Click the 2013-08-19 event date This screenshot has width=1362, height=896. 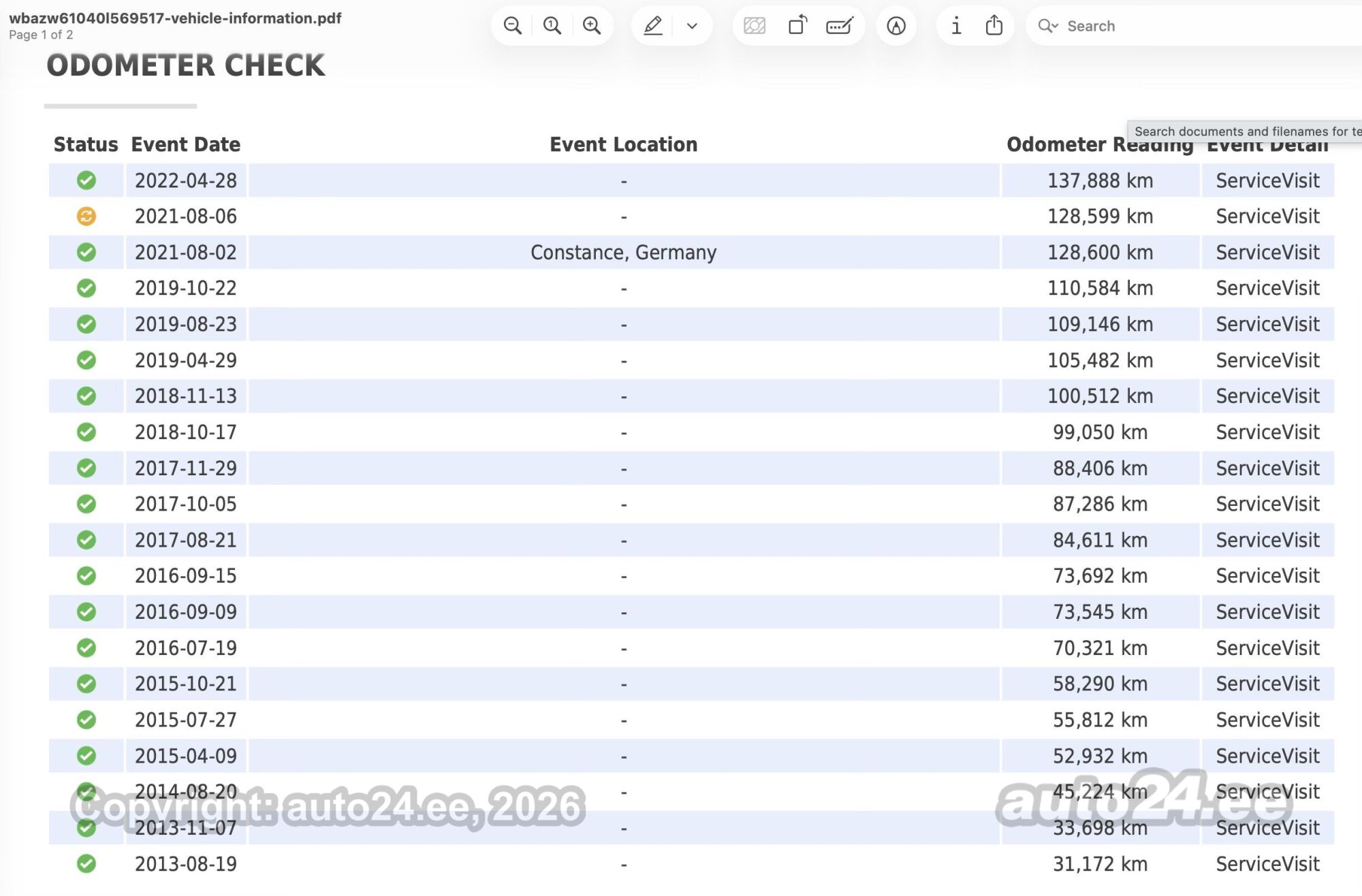pos(186,864)
